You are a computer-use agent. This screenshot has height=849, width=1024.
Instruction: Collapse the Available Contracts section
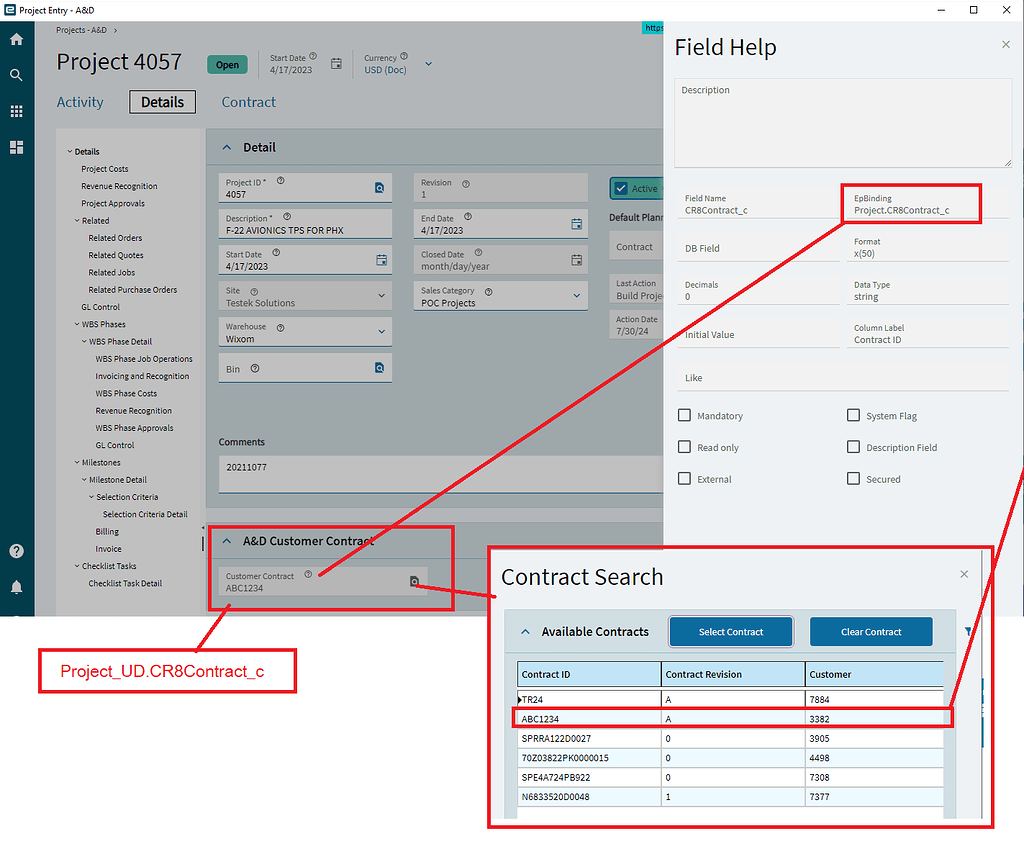point(525,631)
